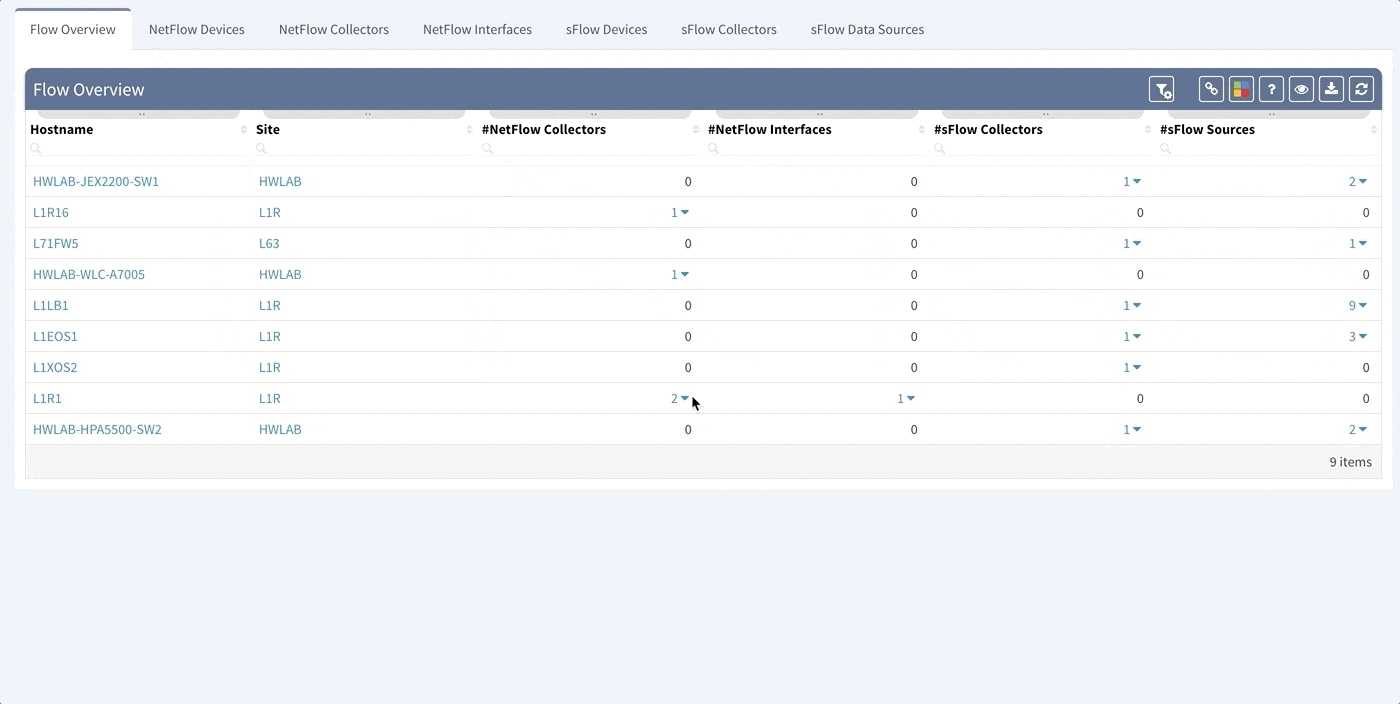Sort the #NetFlow Interfaces column

pos(922,130)
